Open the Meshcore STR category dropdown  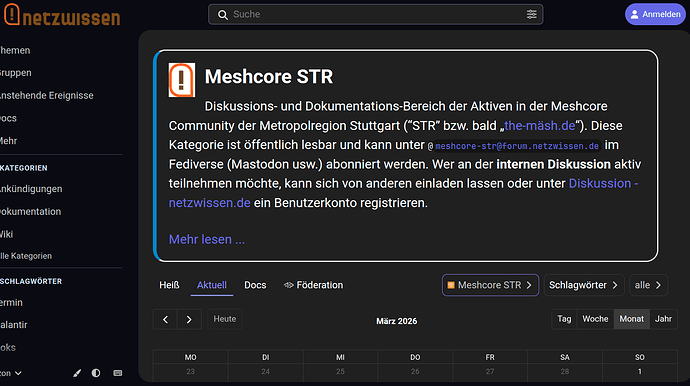(490, 285)
